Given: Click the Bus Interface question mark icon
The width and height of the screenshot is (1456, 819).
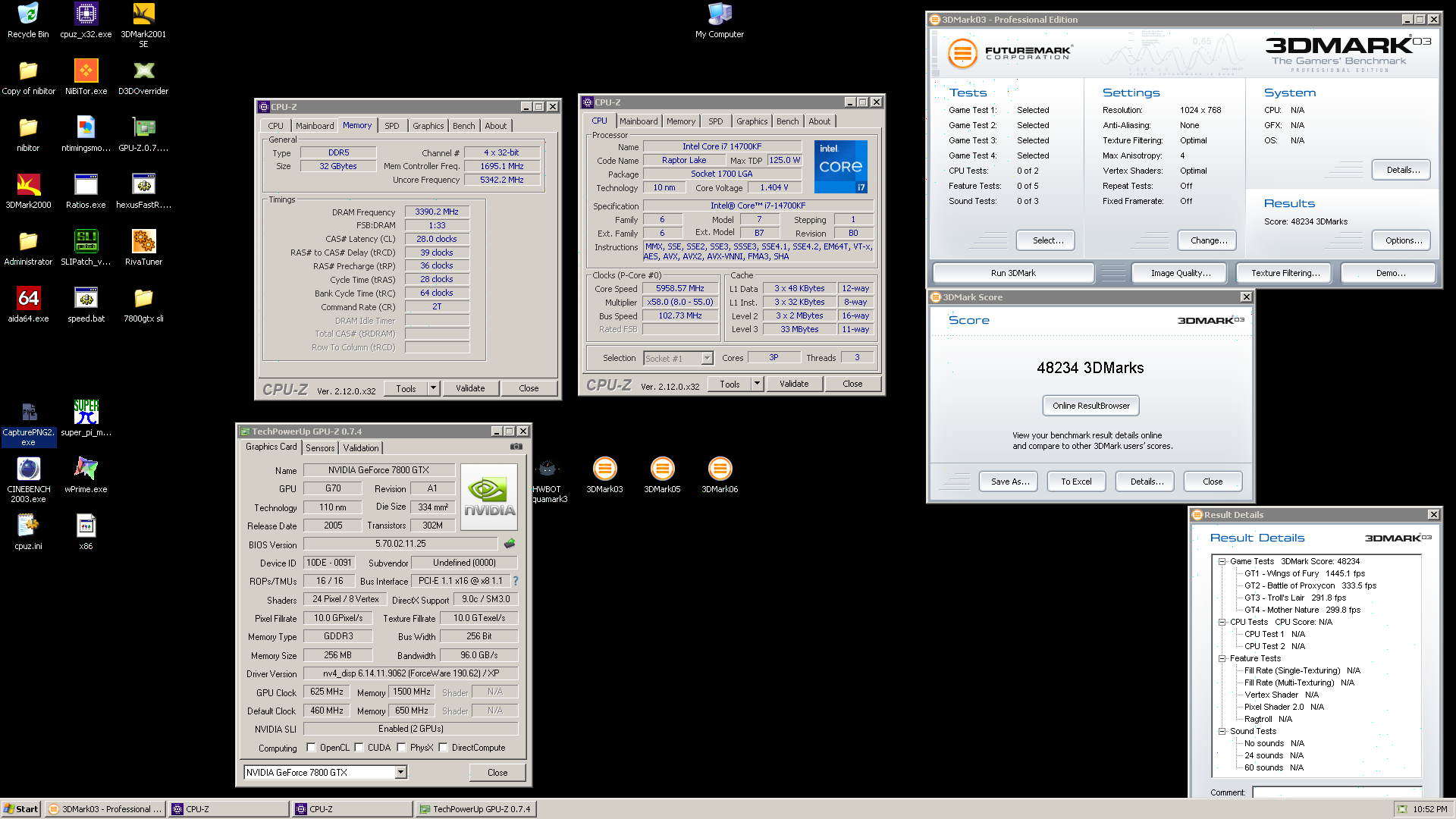Looking at the screenshot, I should [x=516, y=581].
